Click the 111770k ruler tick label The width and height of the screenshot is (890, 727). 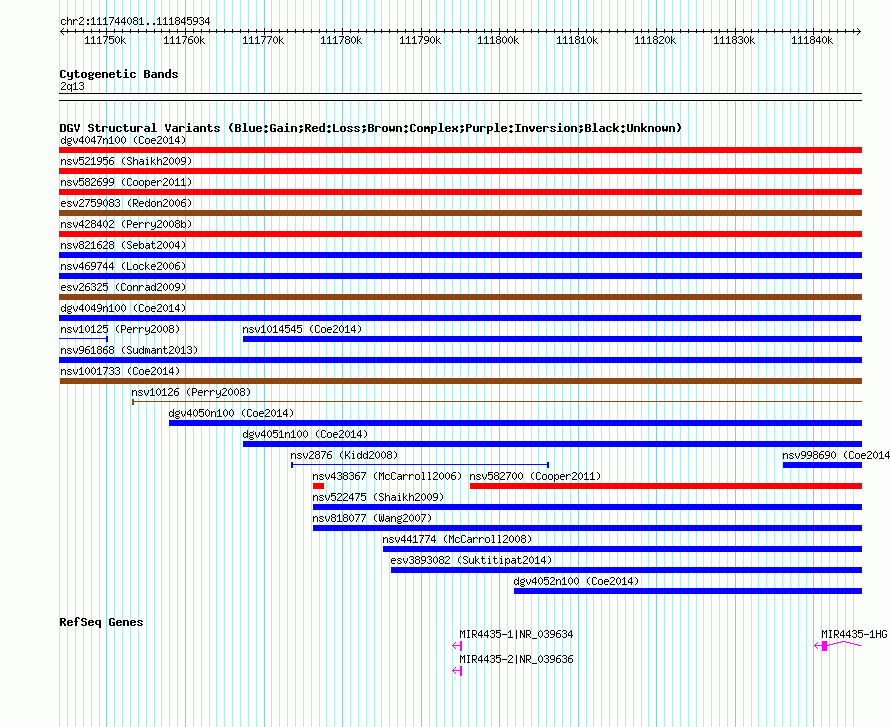(x=263, y=40)
